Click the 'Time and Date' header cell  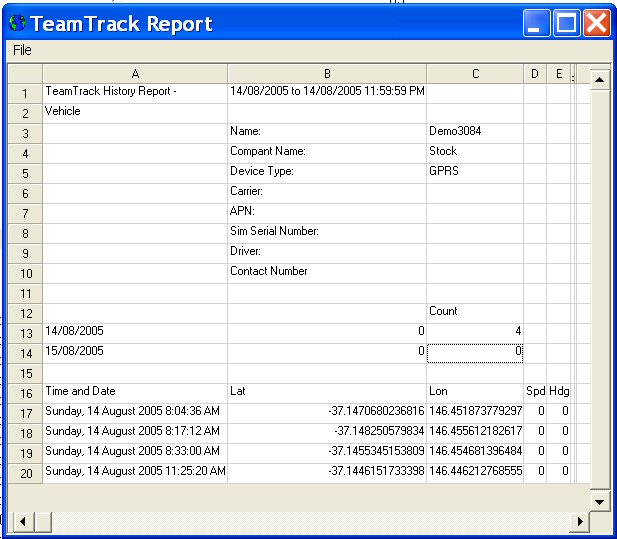135,393
